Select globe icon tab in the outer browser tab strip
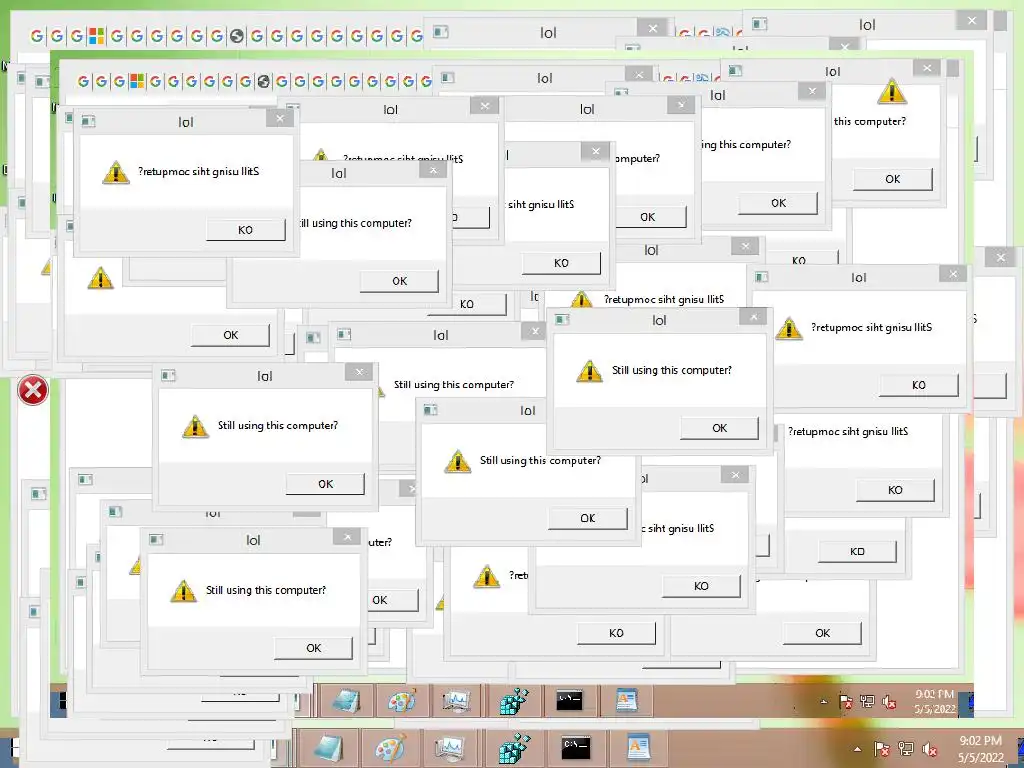1024x768 pixels. [237, 36]
